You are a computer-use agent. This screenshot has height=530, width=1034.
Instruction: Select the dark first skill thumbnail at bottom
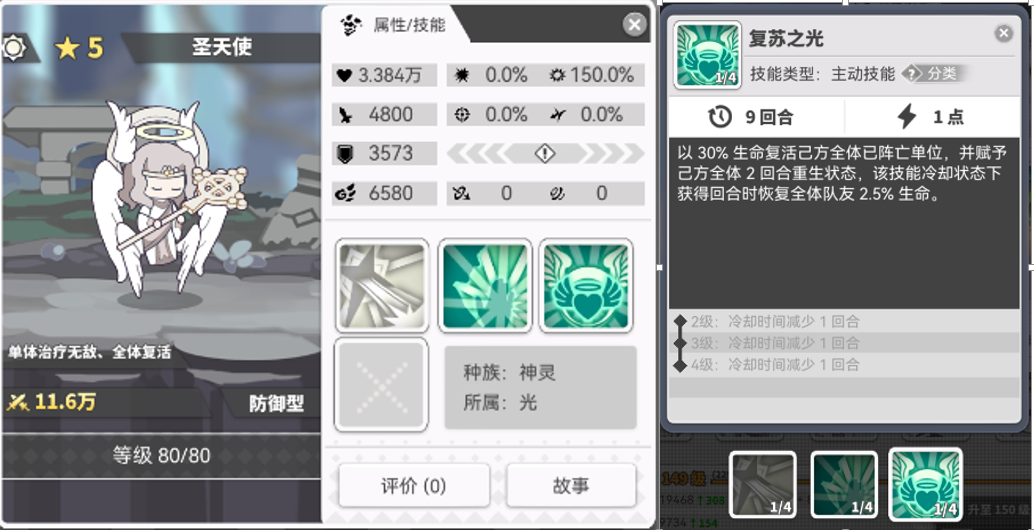[762, 485]
